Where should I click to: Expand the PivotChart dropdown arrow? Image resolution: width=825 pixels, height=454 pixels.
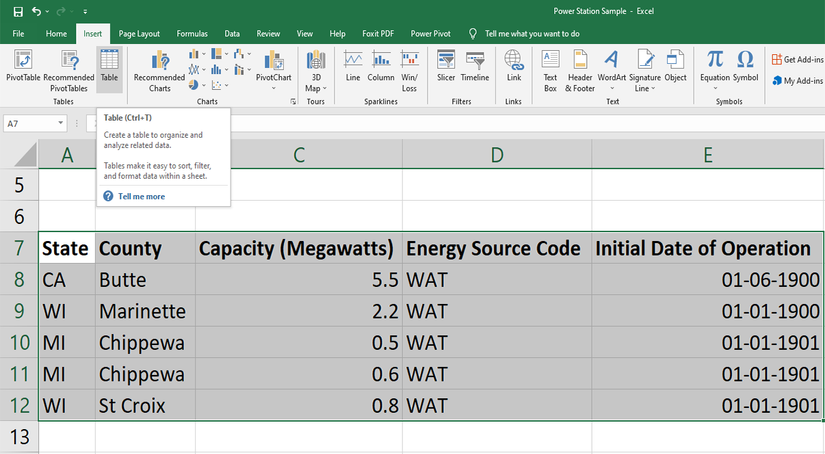(x=274, y=88)
